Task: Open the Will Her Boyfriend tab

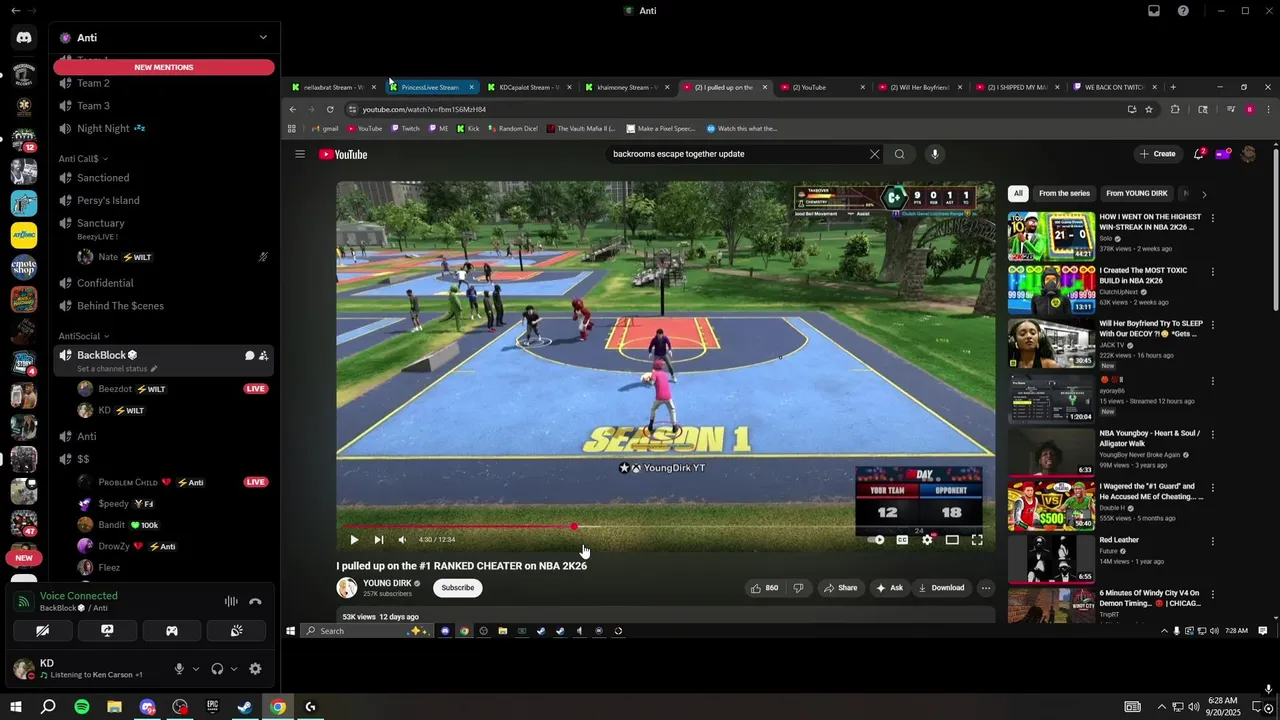Action: coord(918,87)
